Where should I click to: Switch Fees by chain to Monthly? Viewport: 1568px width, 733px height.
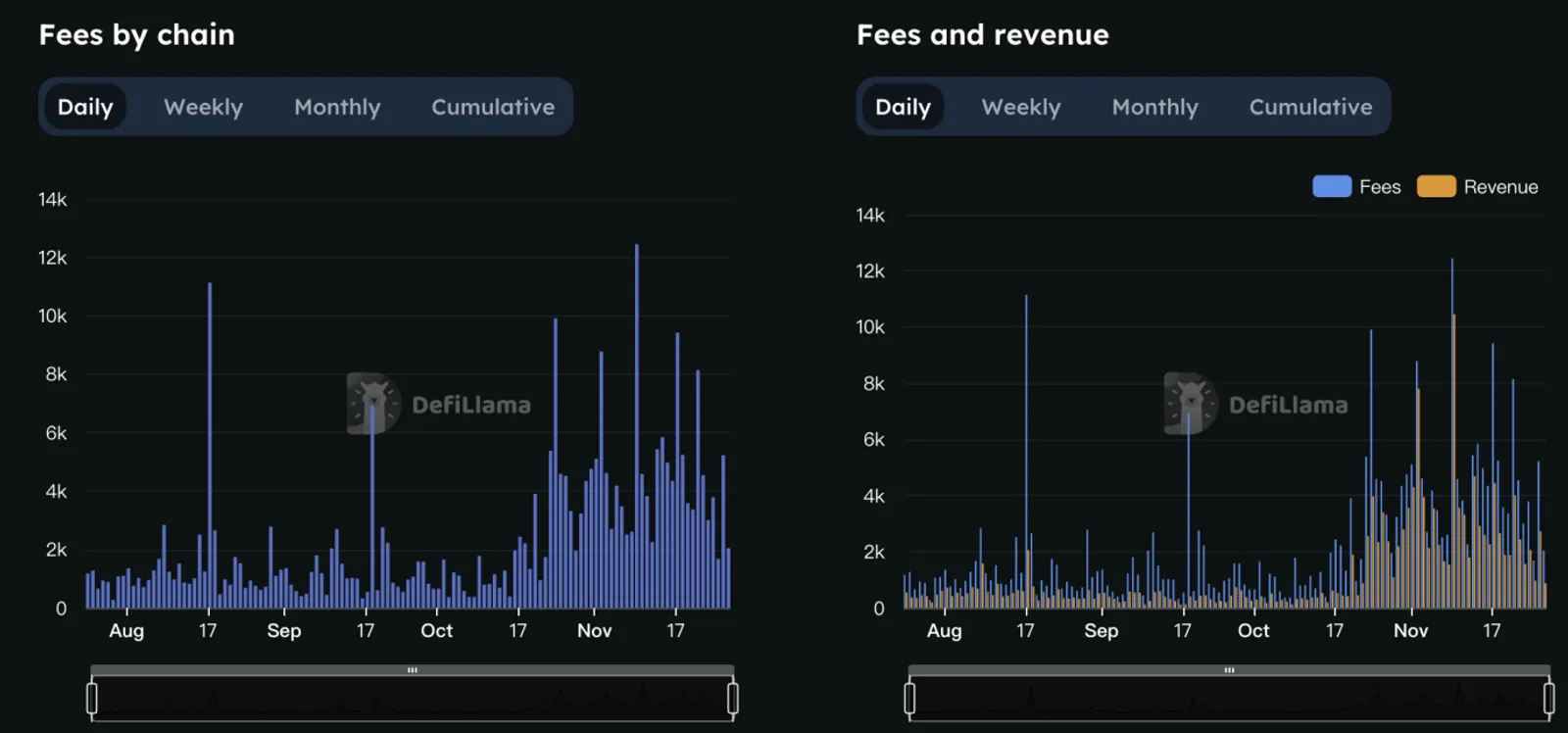coord(337,107)
